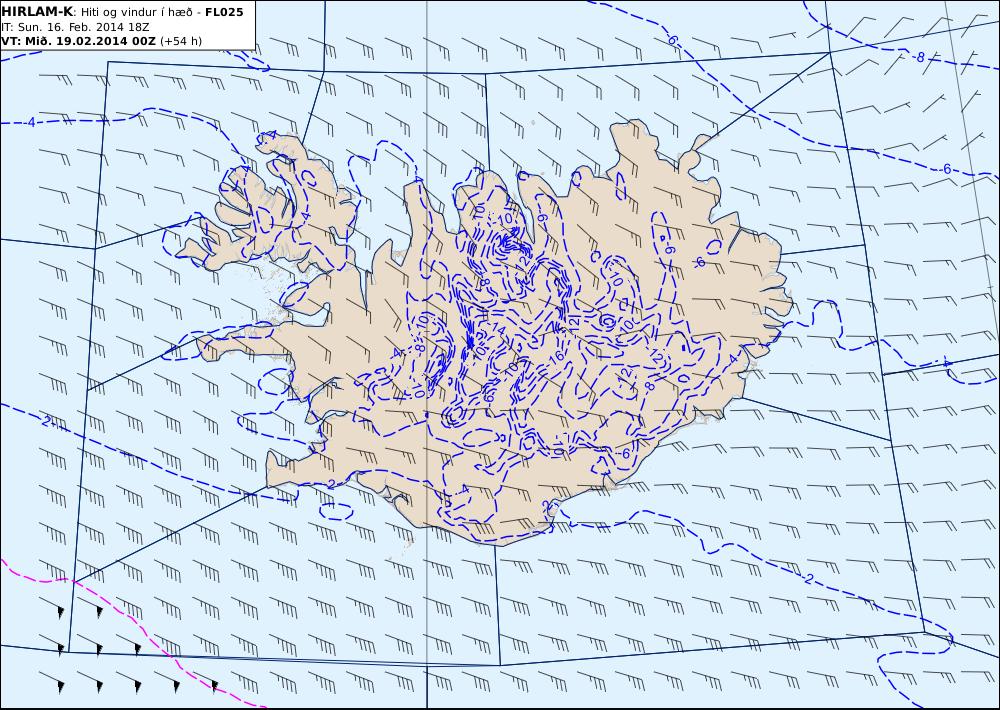Click the "VT: Mið. 19.02.2014 00Z" valid time

78,41
